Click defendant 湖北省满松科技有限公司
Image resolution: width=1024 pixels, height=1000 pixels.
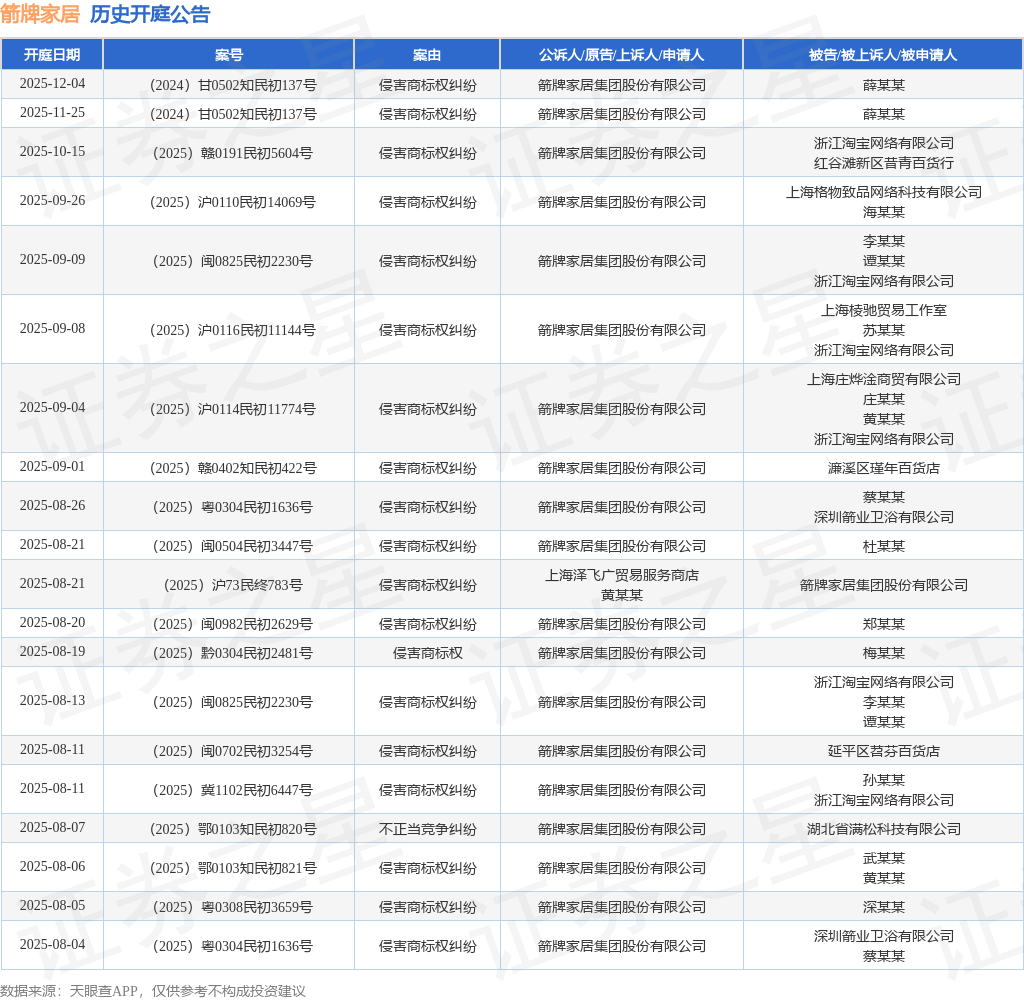pyautogui.click(x=883, y=830)
